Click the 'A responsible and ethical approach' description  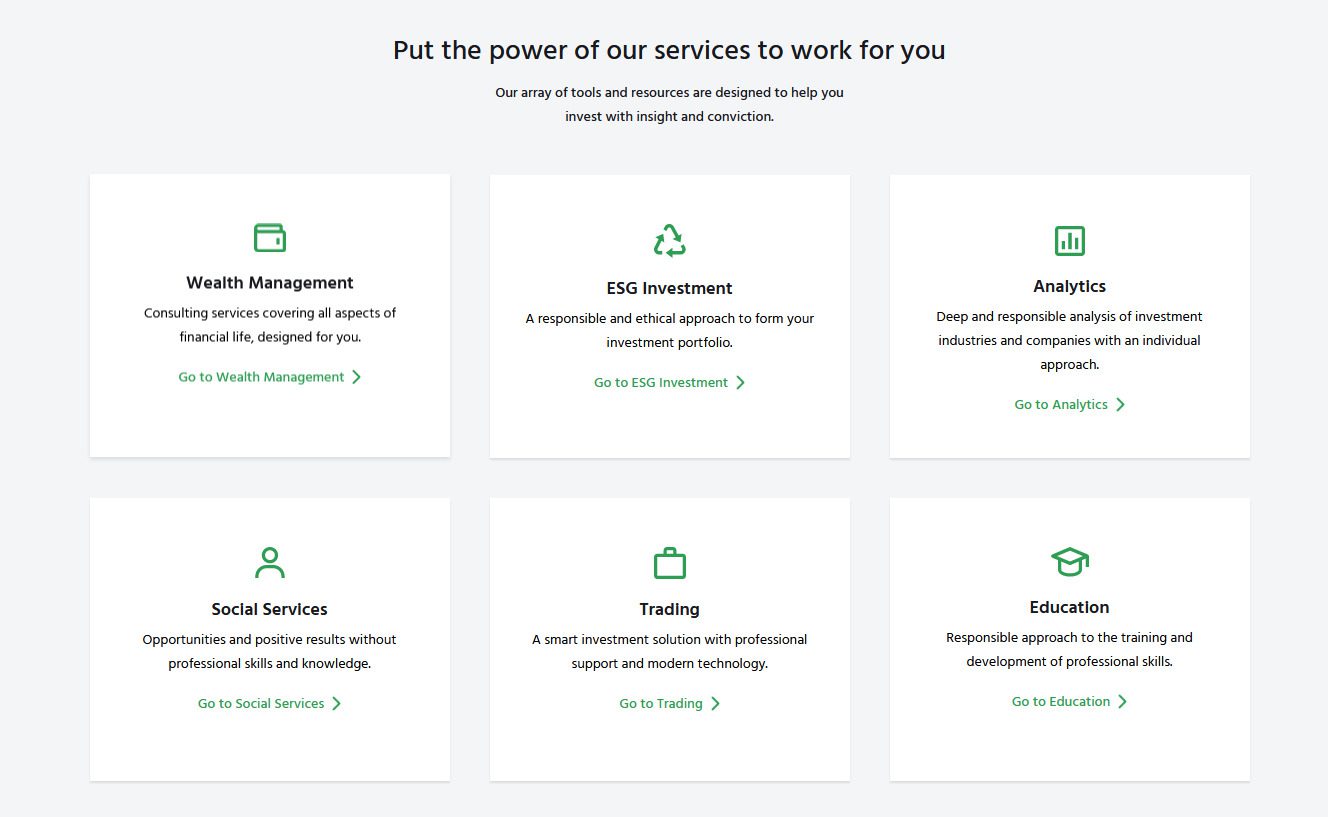[x=670, y=330]
